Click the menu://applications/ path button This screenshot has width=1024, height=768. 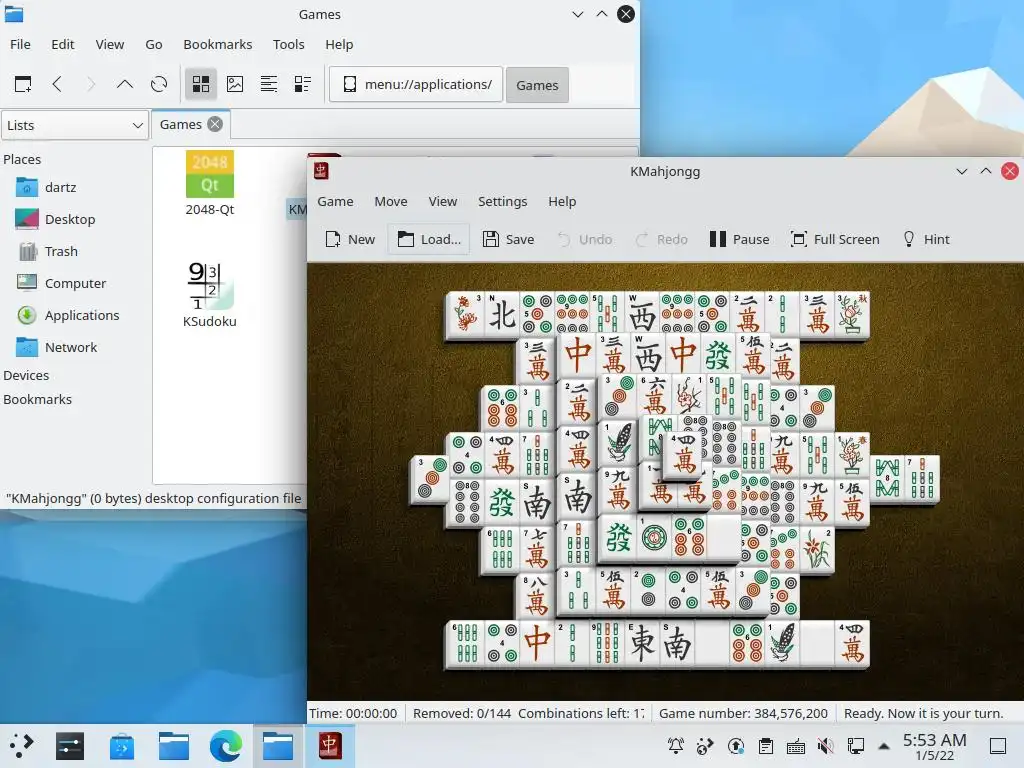[416, 84]
